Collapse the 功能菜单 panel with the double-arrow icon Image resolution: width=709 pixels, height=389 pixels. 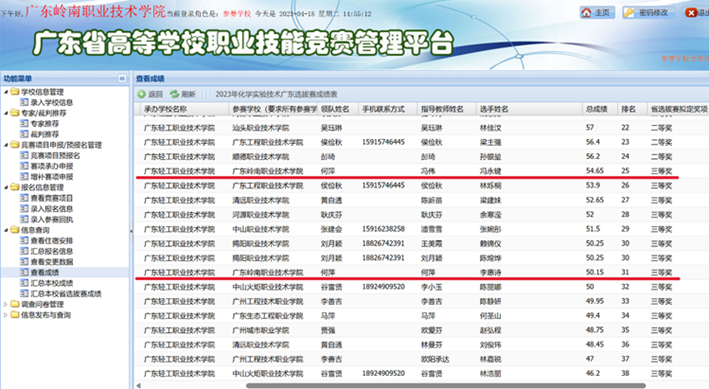tap(122, 78)
